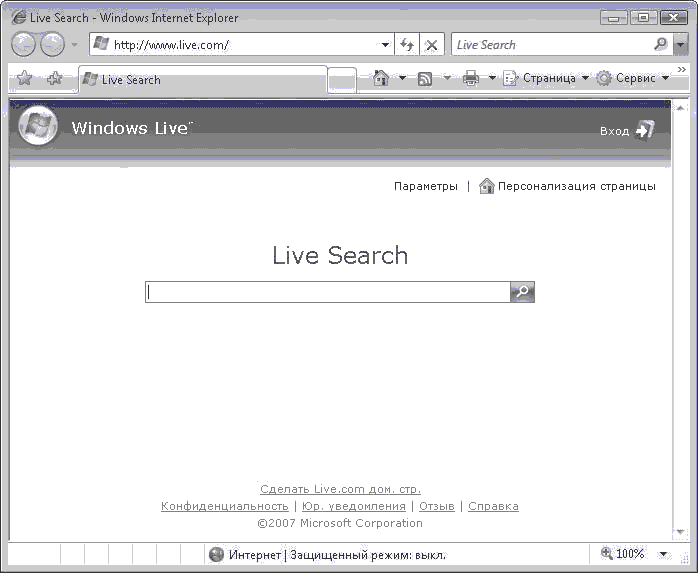Click the Internet Explorer title bar icon
This screenshot has height=573, width=698.
point(19,18)
